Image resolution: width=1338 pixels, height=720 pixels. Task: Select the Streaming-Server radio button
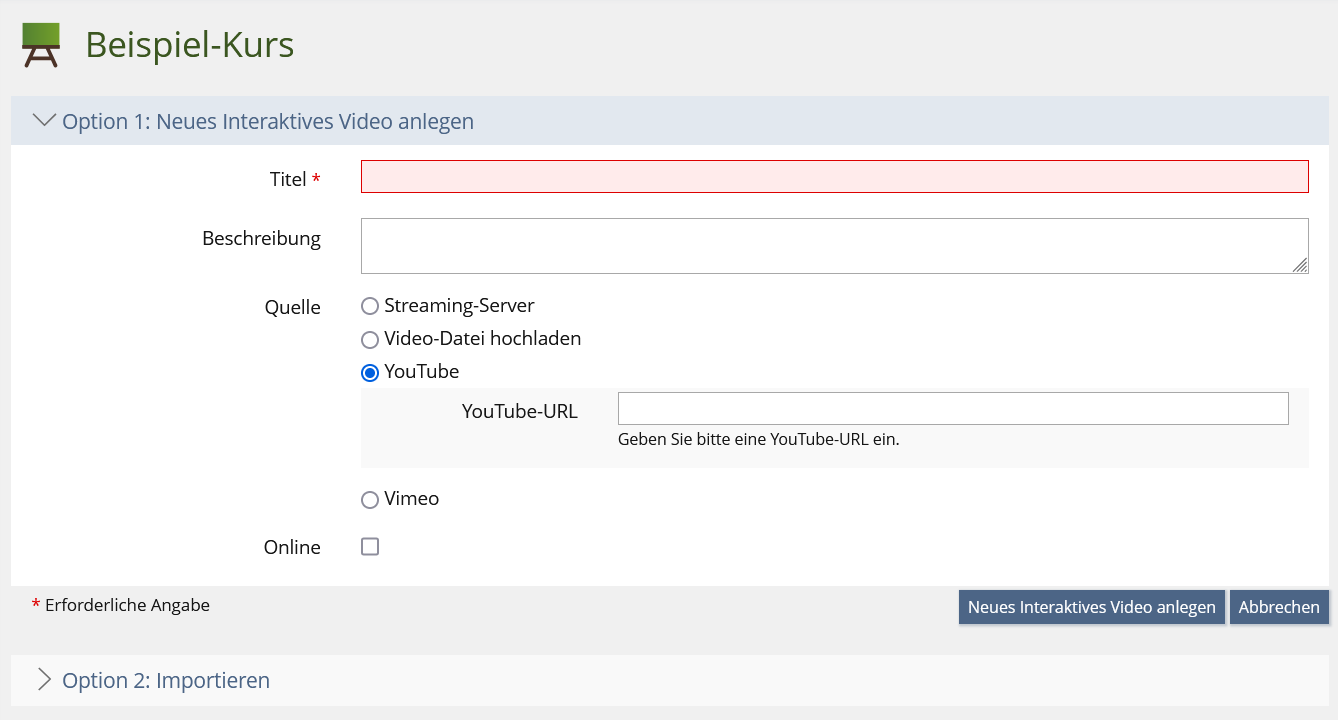pyautogui.click(x=370, y=306)
